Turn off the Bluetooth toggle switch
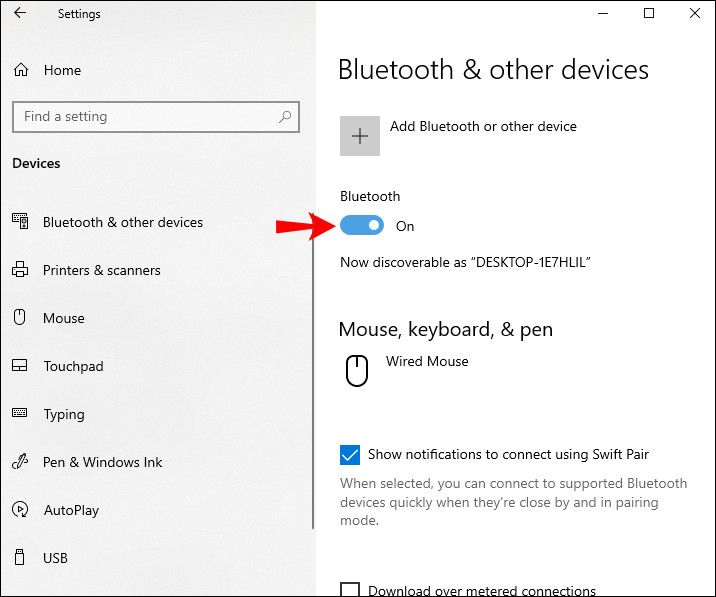The height and width of the screenshot is (597, 716). (x=362, y=226)
